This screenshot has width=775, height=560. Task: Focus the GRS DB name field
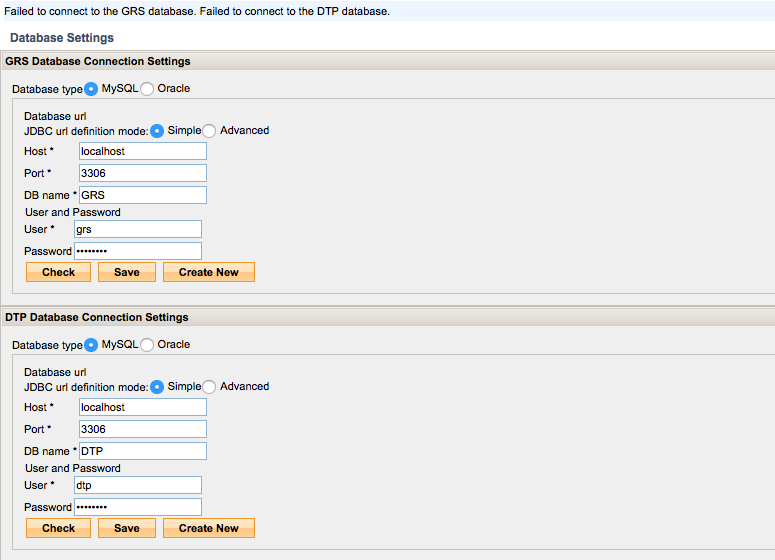point(143,195)
